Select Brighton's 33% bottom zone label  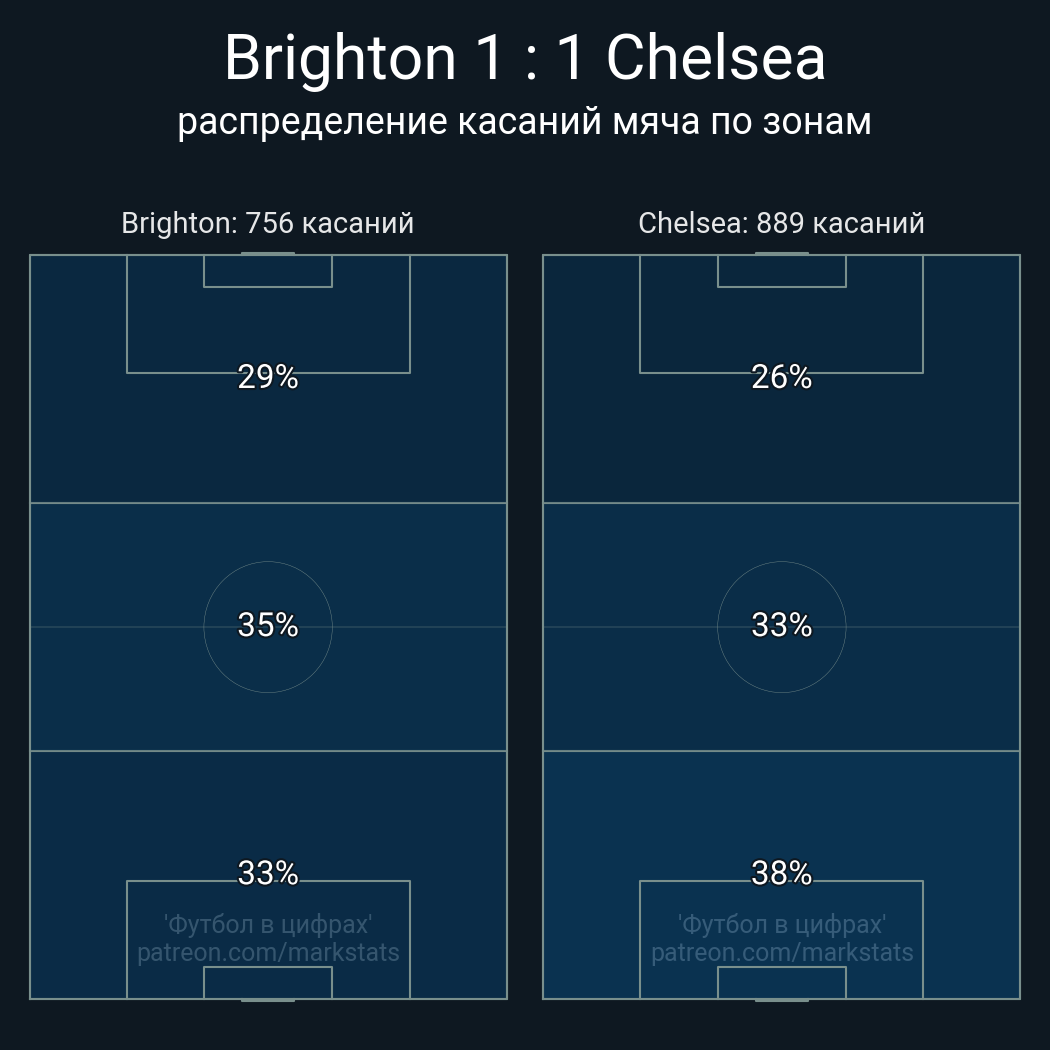coord(268,873)
